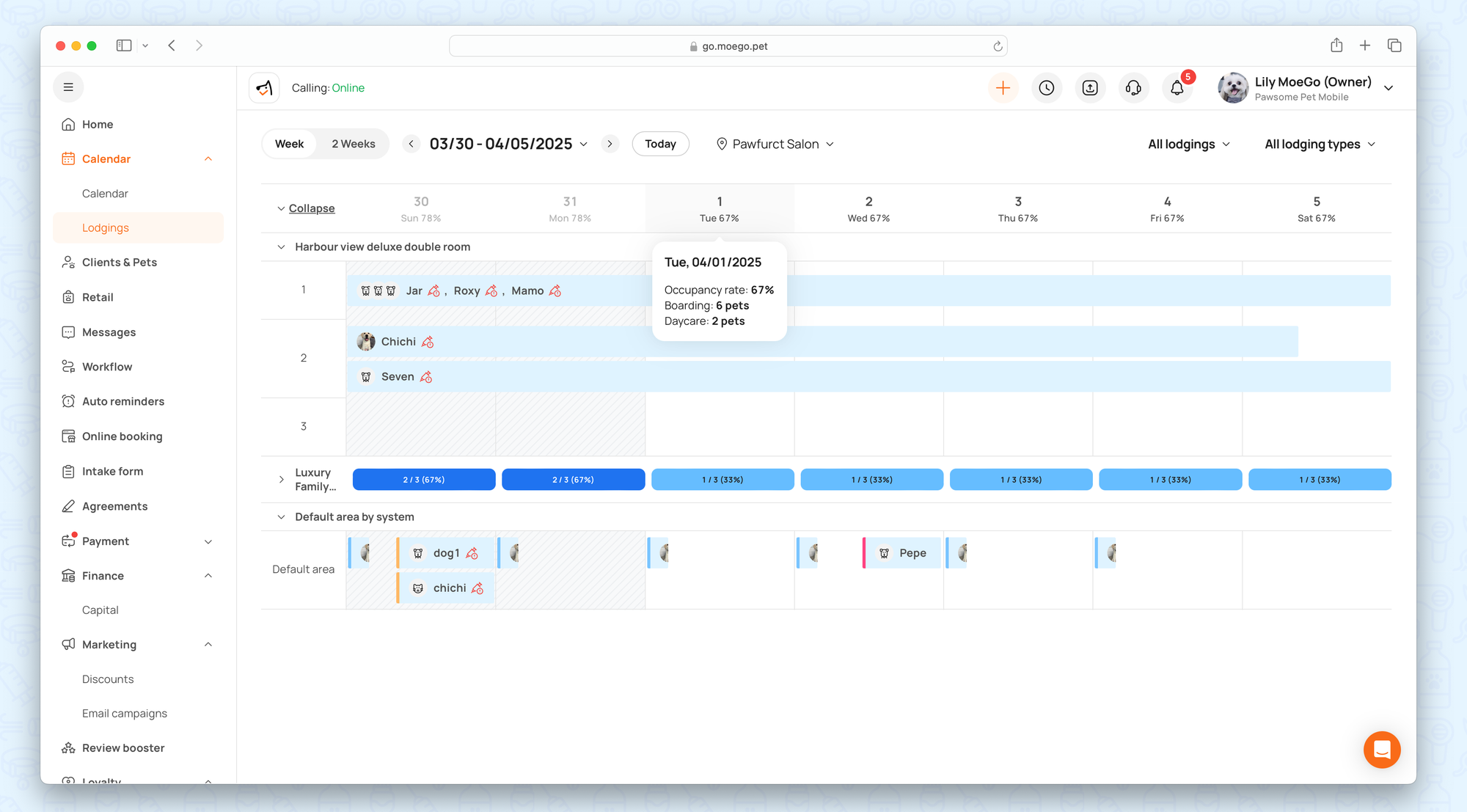Open the orange chat widget button
1467x812 pixels.
click(1381, 750)
